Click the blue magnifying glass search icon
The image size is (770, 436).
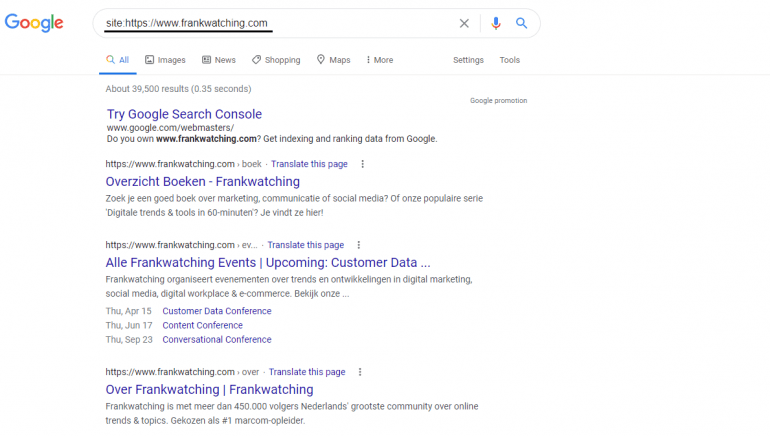(x=522, y=23)
